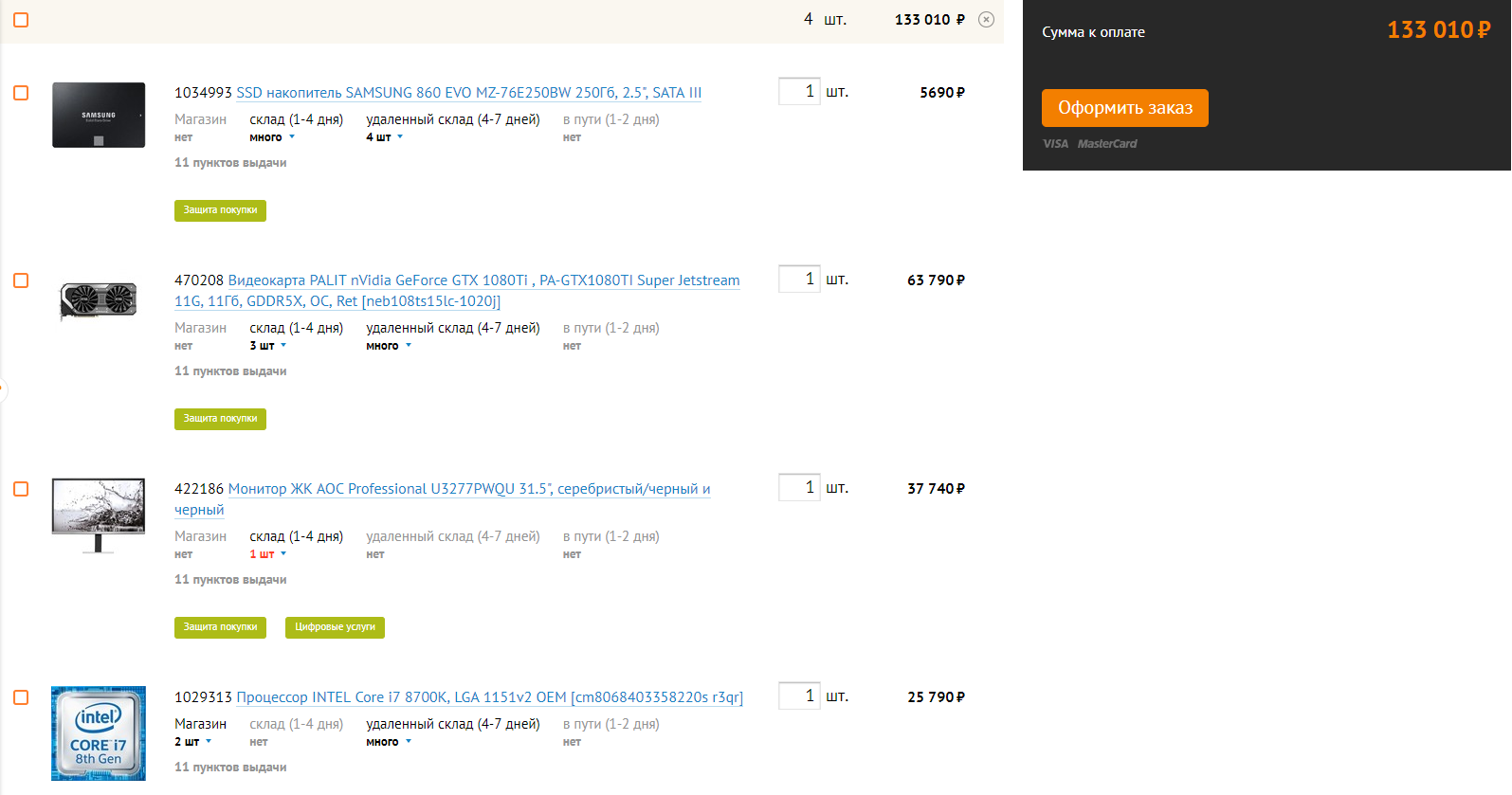The width and height of the screenshot is (1512, 795).
Task: Open the AOC monitor product thumbnail
Action: click(x=99, y=515)
